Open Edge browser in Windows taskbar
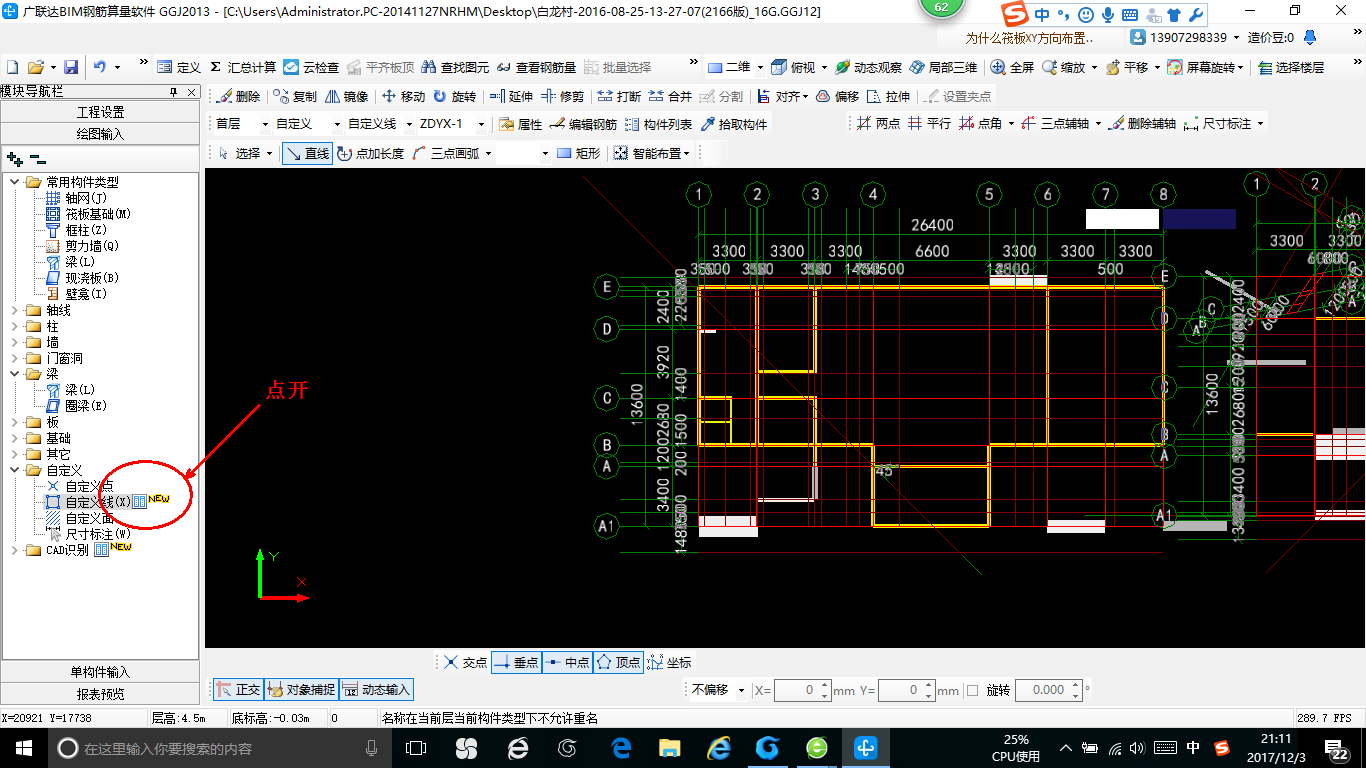Viewport: 1366px width, 768px height. [621, 747]
